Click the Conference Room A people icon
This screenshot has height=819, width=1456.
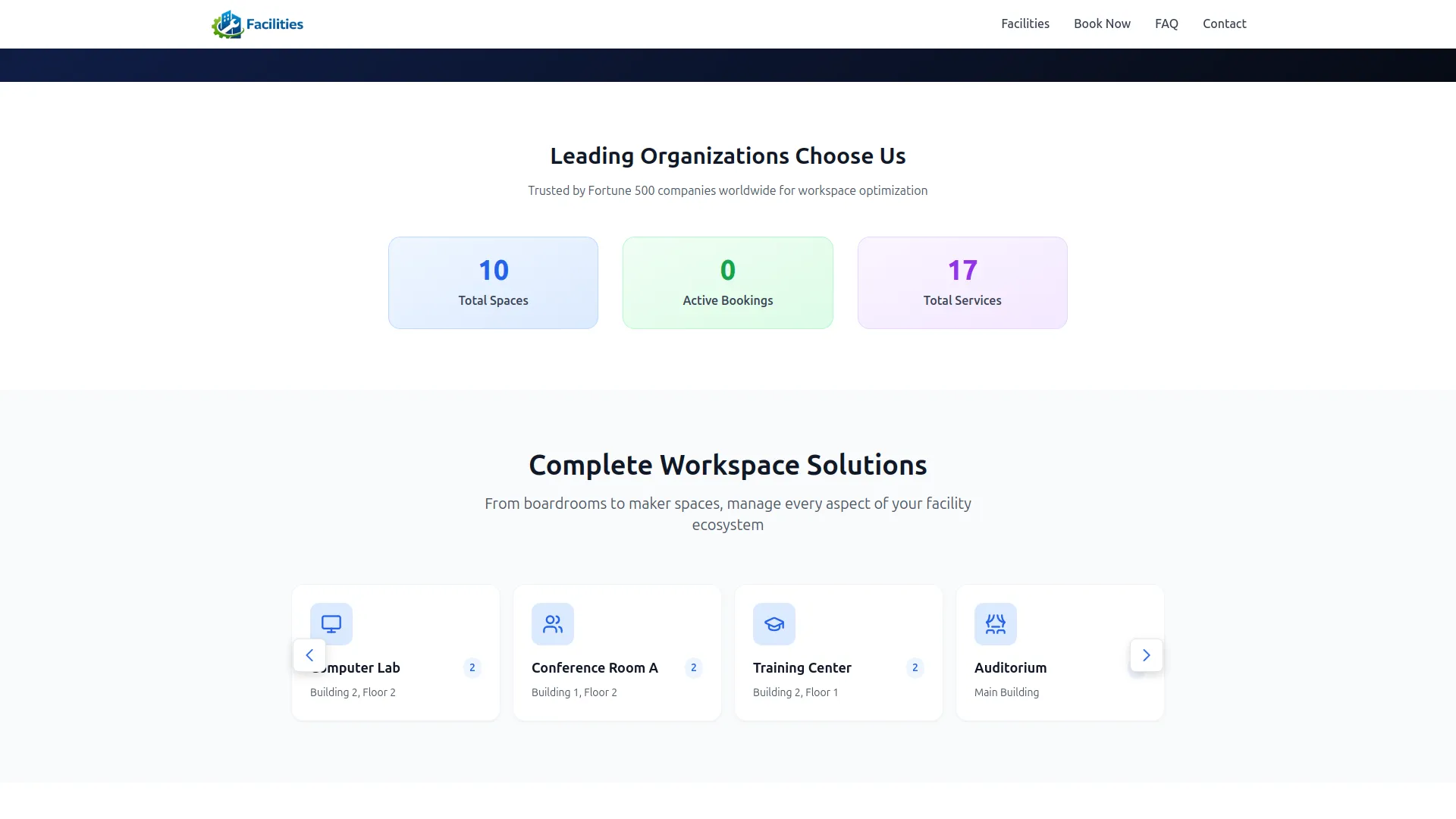(553, 624)
